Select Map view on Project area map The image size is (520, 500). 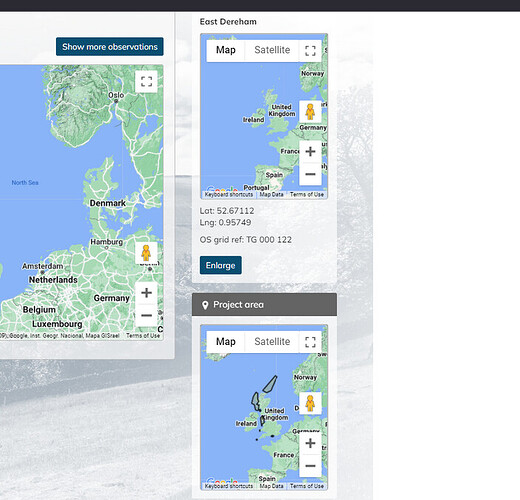(x=226, y=342)
